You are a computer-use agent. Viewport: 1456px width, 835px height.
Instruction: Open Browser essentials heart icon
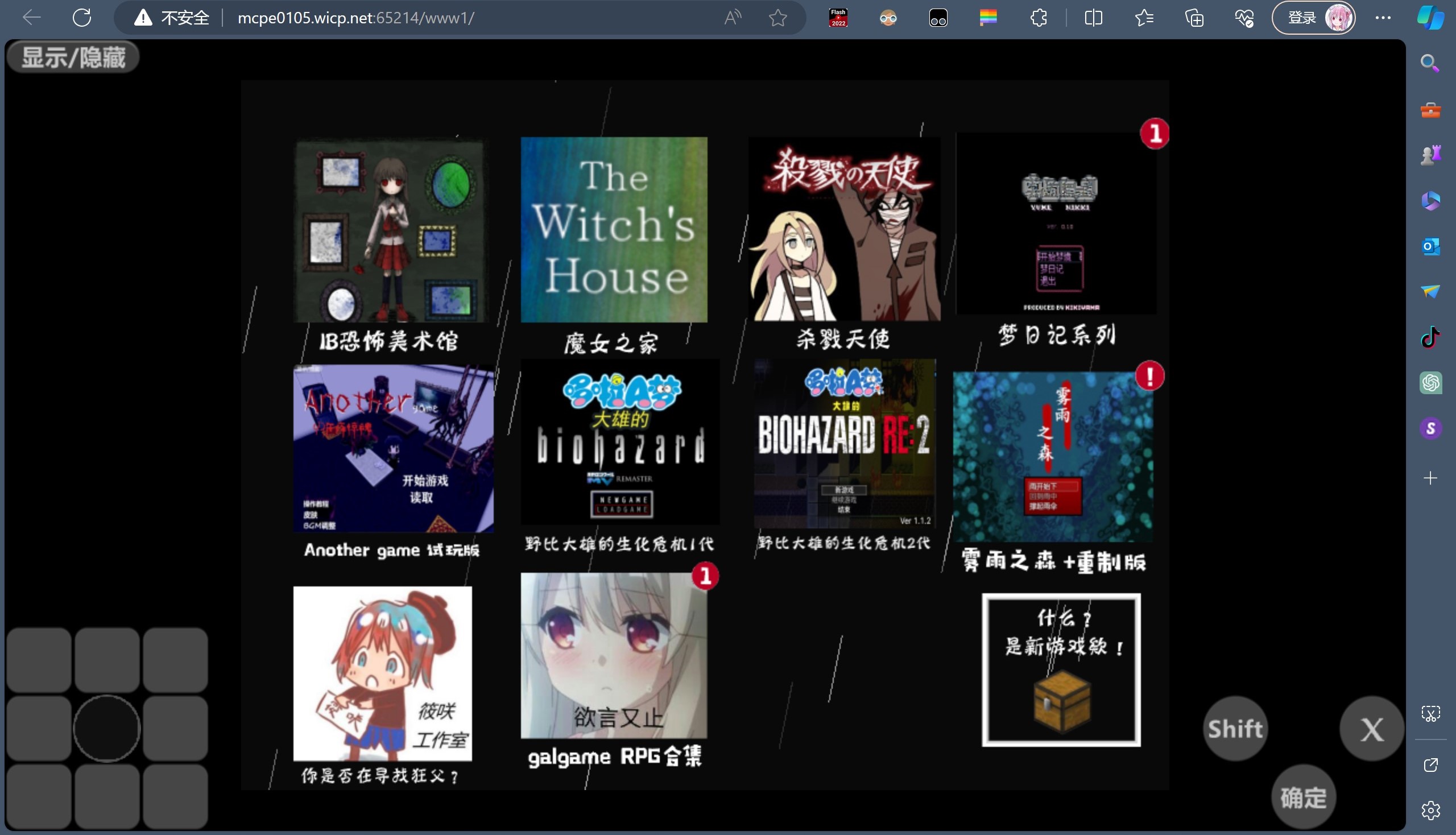(x=1244, y=18)
